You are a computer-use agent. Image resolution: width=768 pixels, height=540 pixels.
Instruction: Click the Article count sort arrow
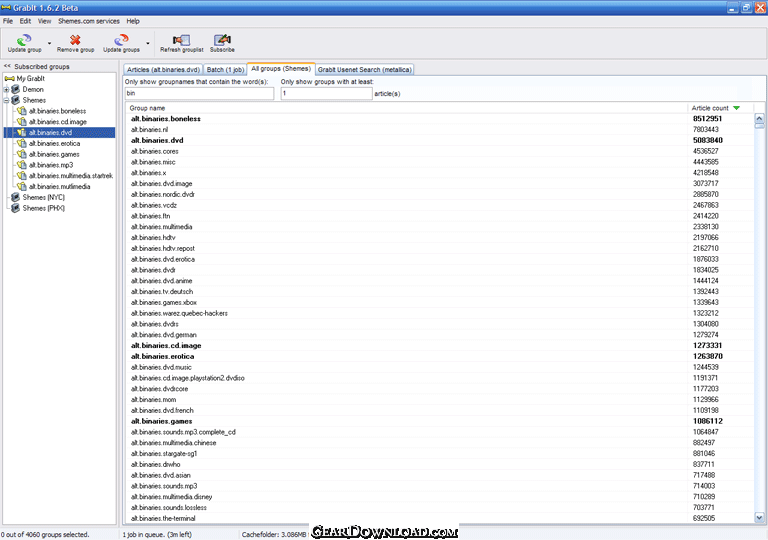click(x=737, y=108)
